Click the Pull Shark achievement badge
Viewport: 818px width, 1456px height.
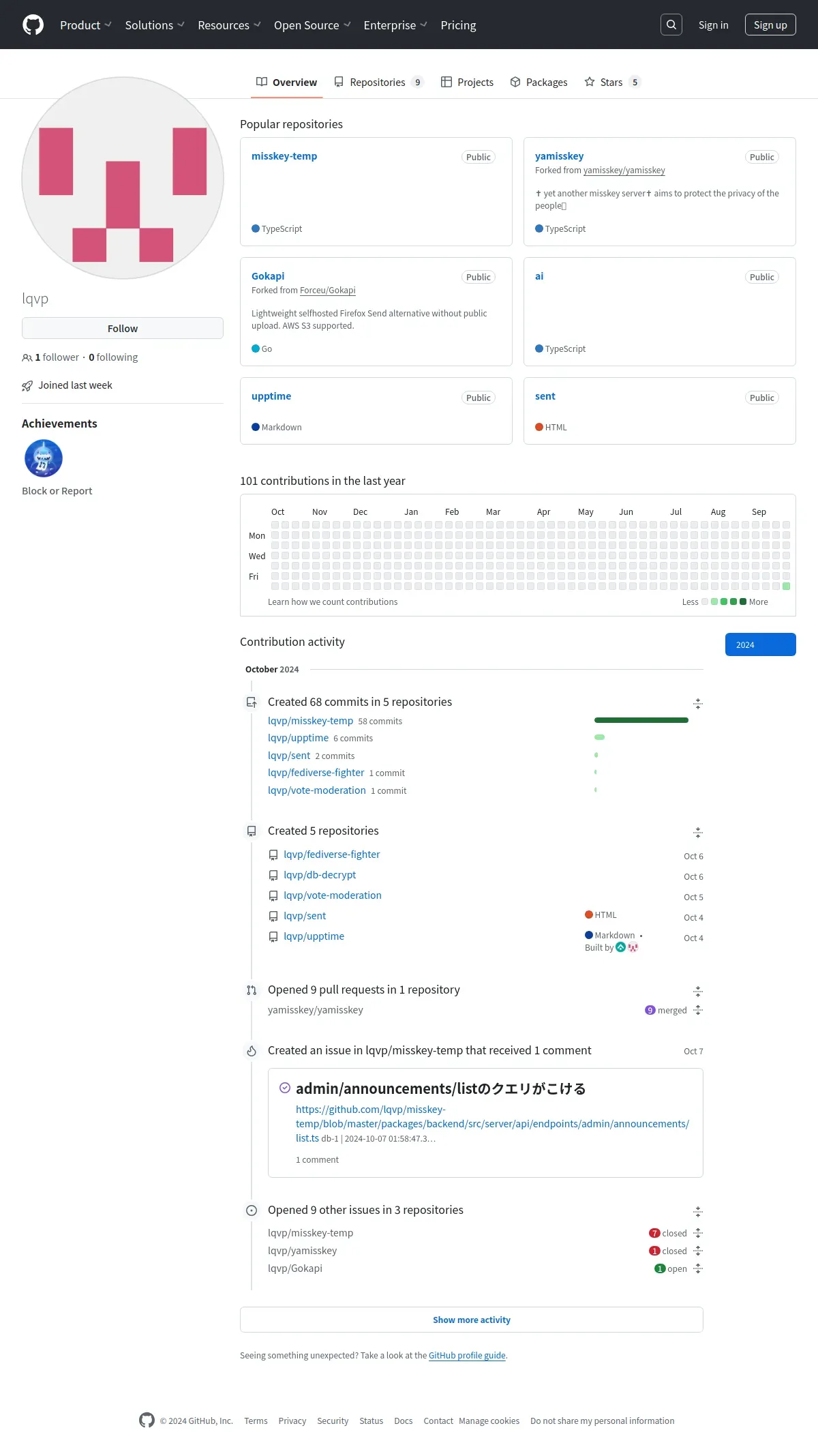44,458
